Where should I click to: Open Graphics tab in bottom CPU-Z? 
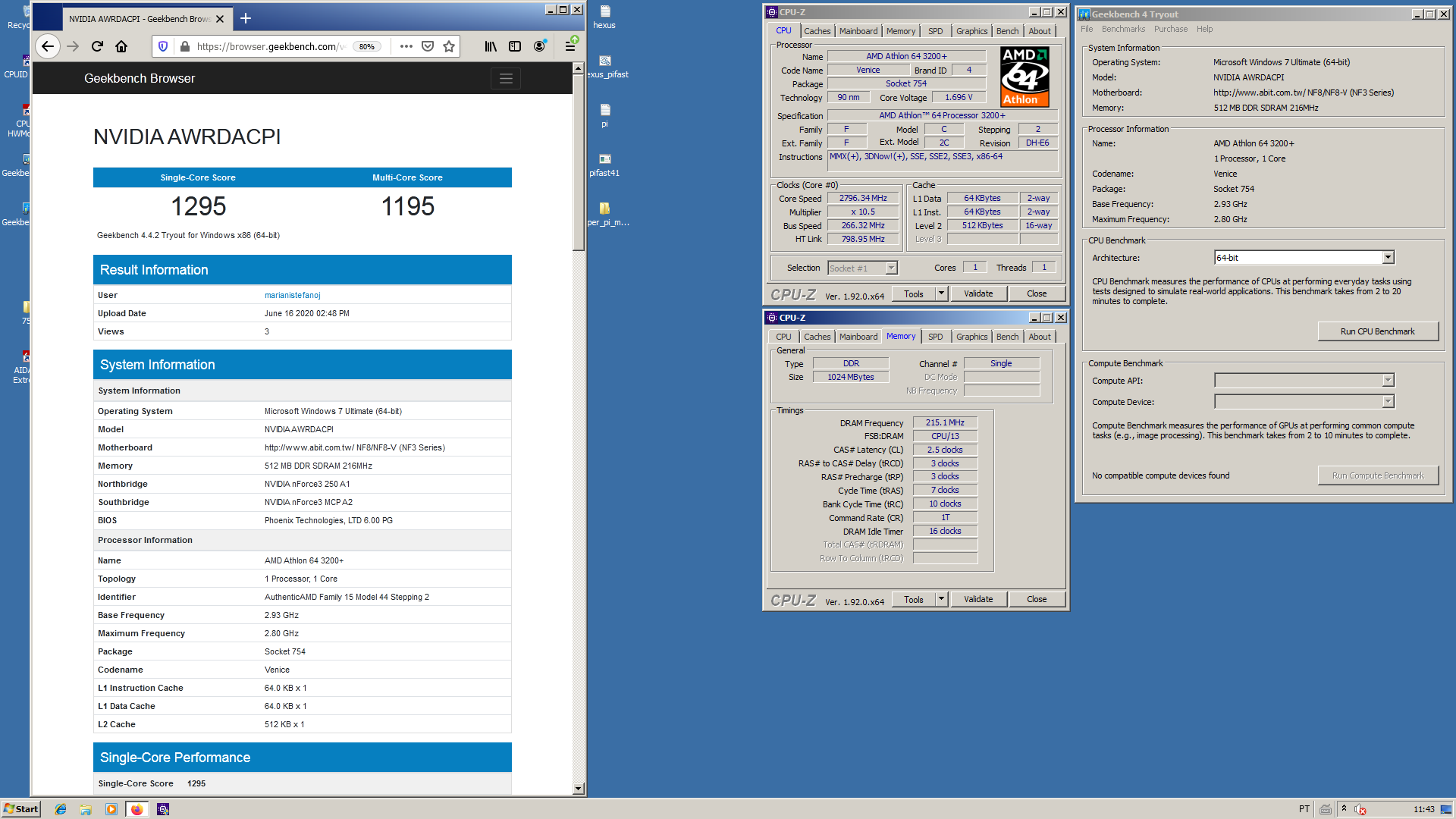(971, 337)
